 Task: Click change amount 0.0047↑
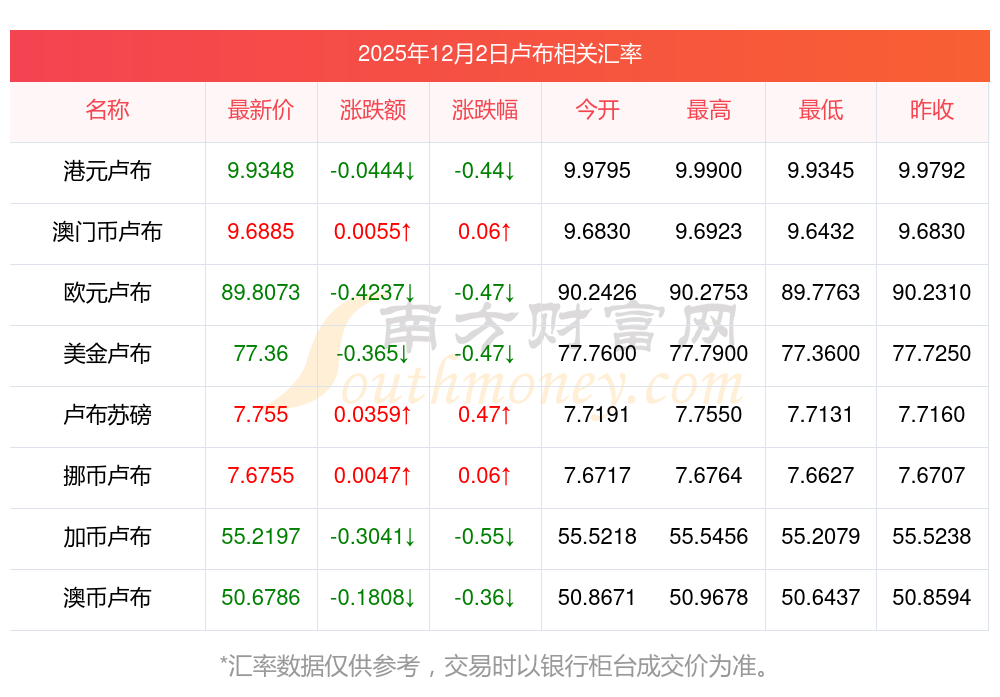tap(373, 476)
